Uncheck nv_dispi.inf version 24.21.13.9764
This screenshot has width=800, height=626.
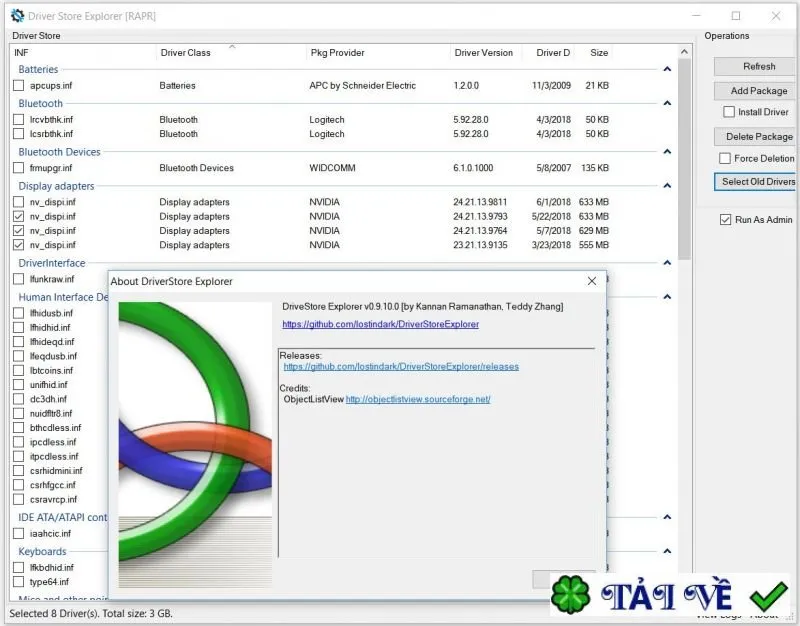[x=18, y=231]
